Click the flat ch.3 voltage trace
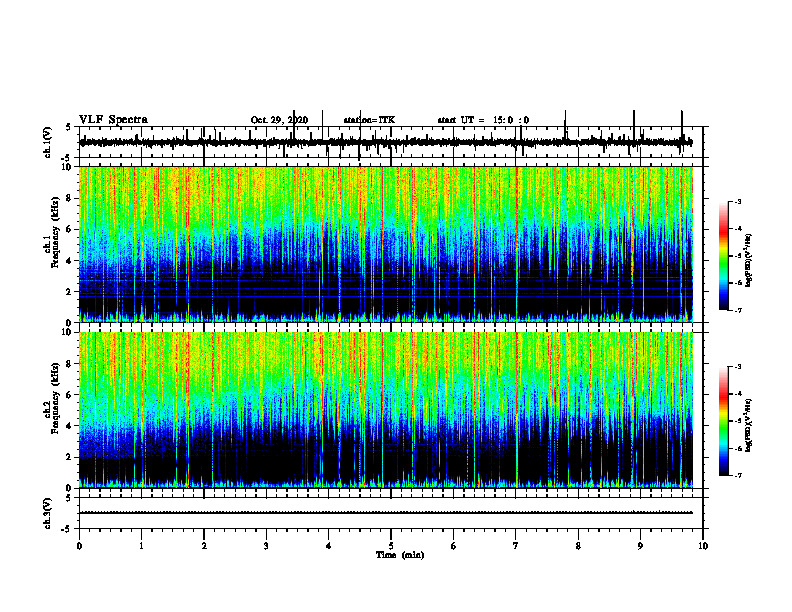The image size is (792, 612). point(386,513)
